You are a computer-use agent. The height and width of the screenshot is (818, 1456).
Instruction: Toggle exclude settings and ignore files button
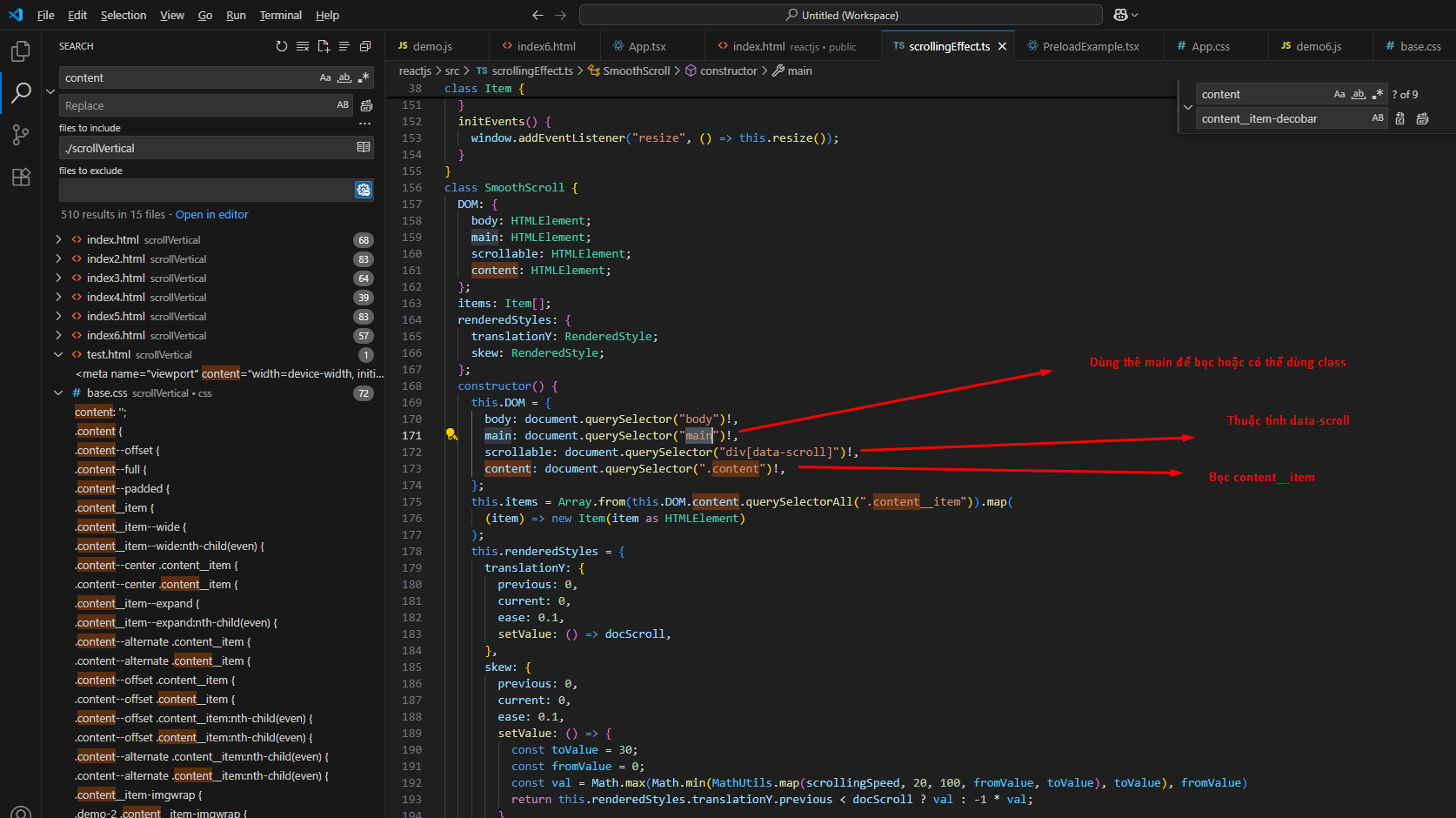tap(364, 190)
